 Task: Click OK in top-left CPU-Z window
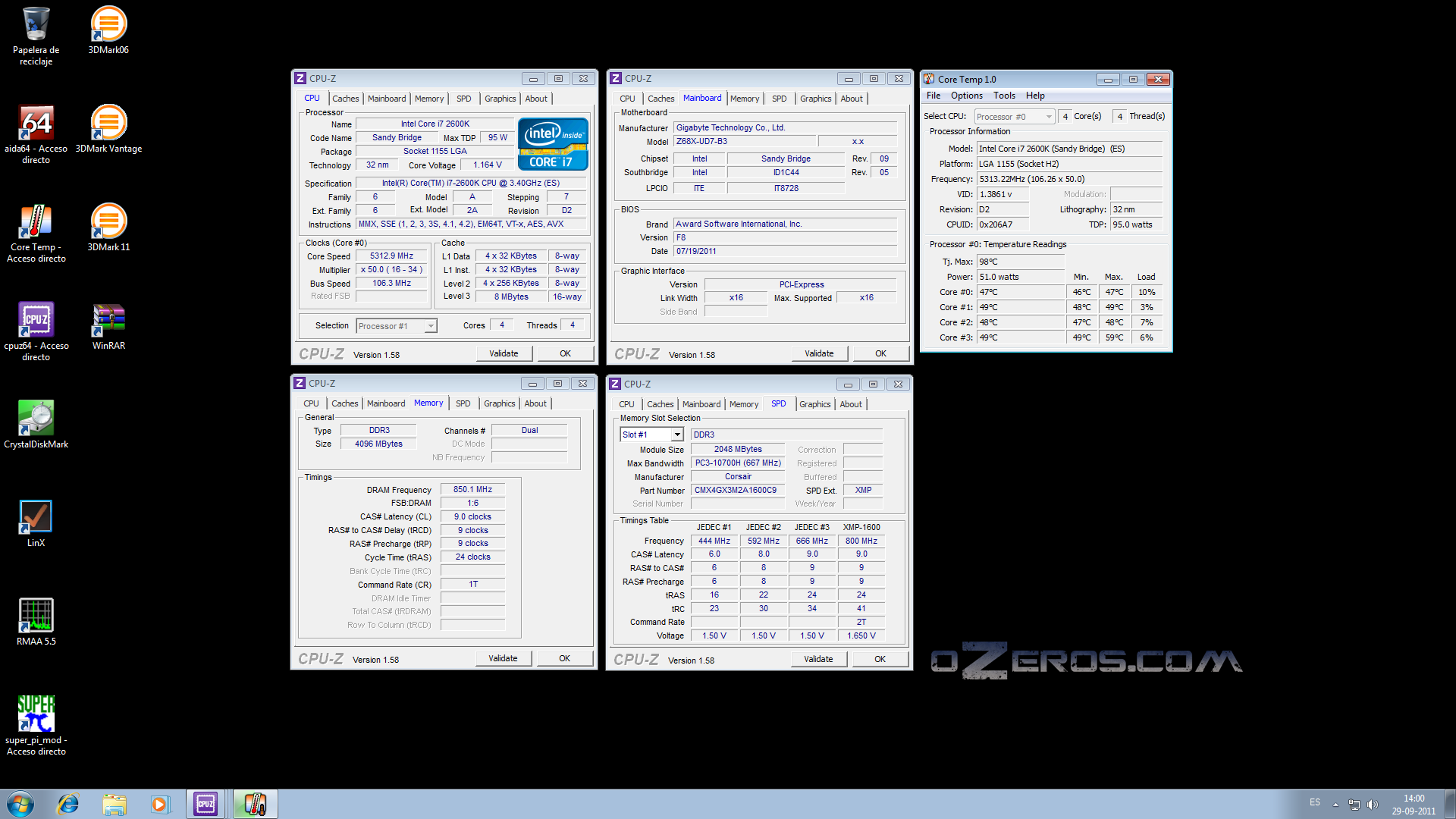pos(566,353)
